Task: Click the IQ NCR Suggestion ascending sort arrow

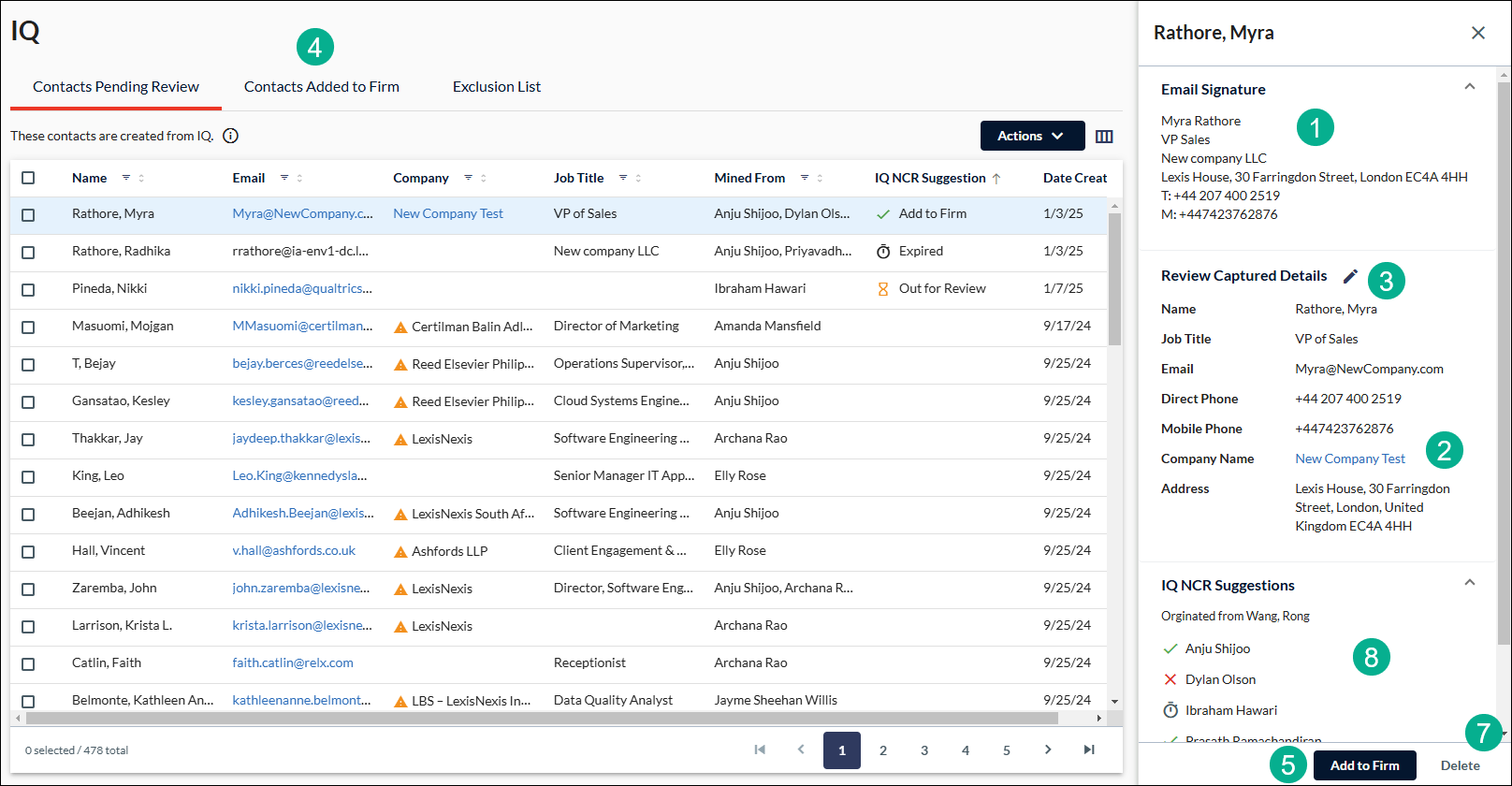Action: [996, 179]
